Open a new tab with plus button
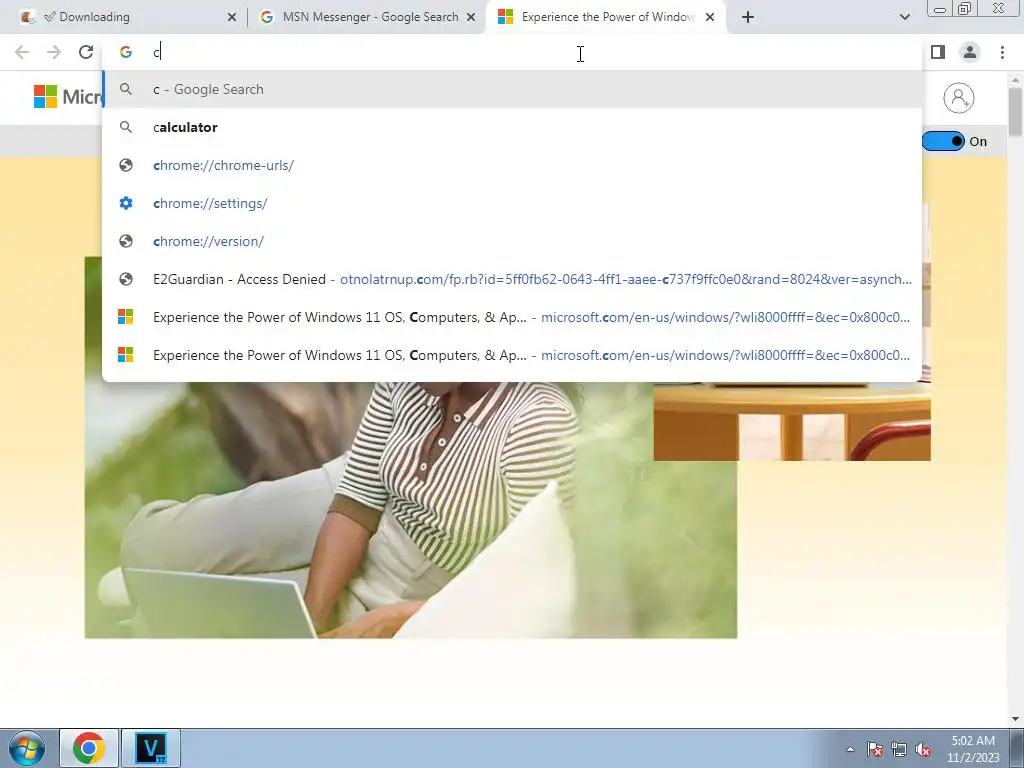Viewport: 1024px width, 768px height. pyautogui.click(x=748, y=17)
